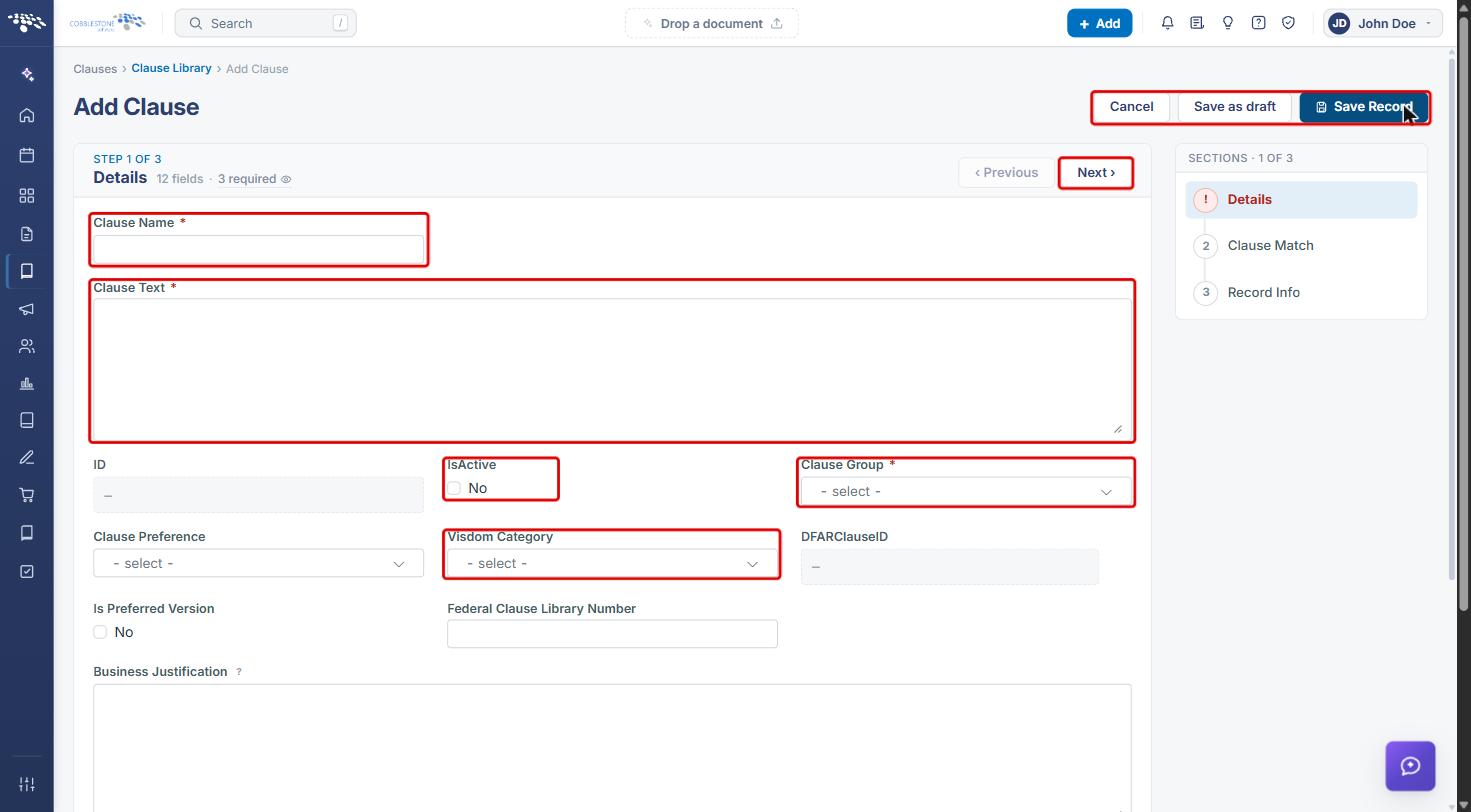The width and height of the screenshot is (1471, 812).
Task: Toggle the required fields eye icon
Action: [286, 180]
